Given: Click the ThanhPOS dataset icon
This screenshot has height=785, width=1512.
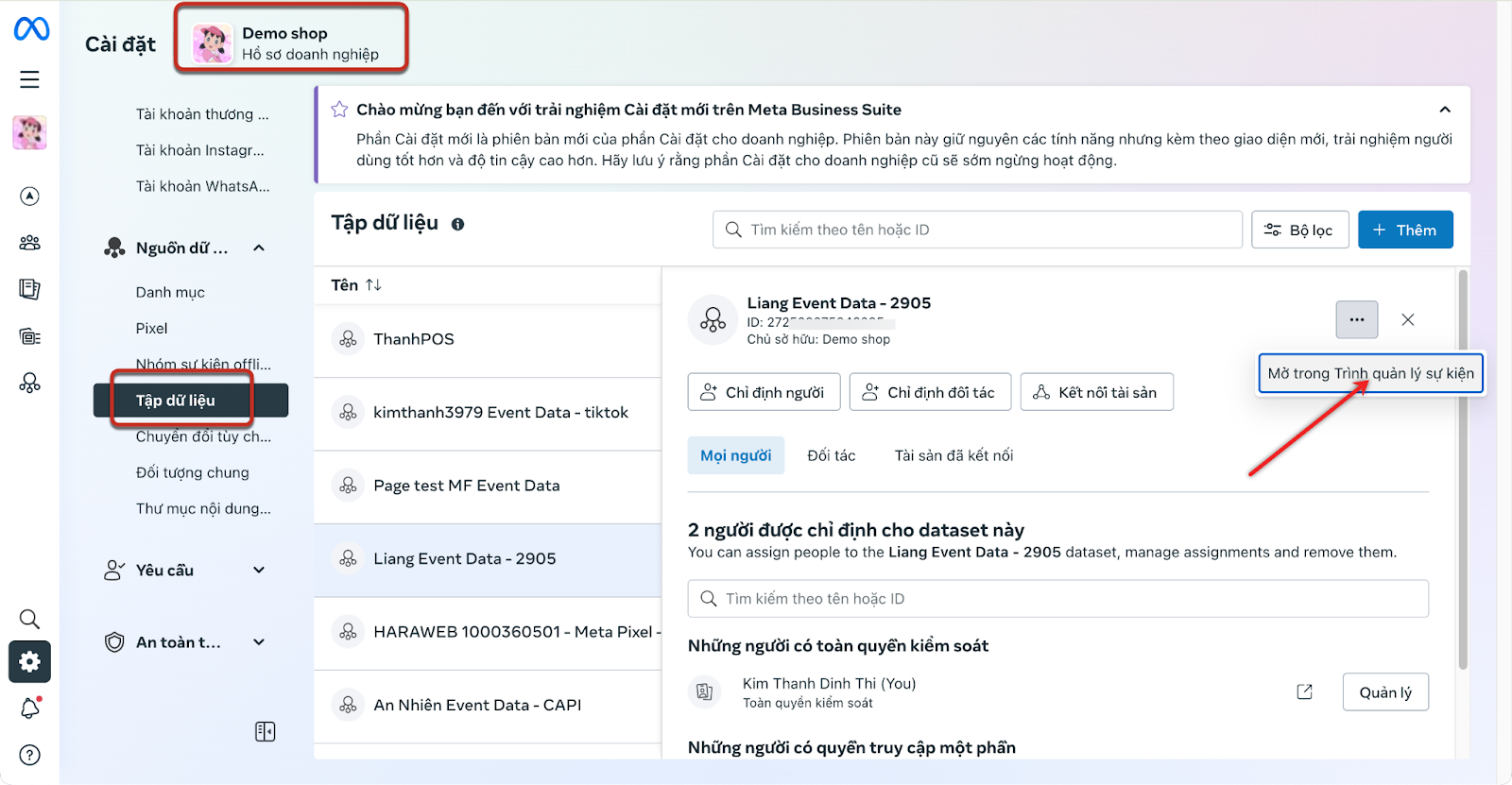Looking at the screenshot, I should [348, 339].
